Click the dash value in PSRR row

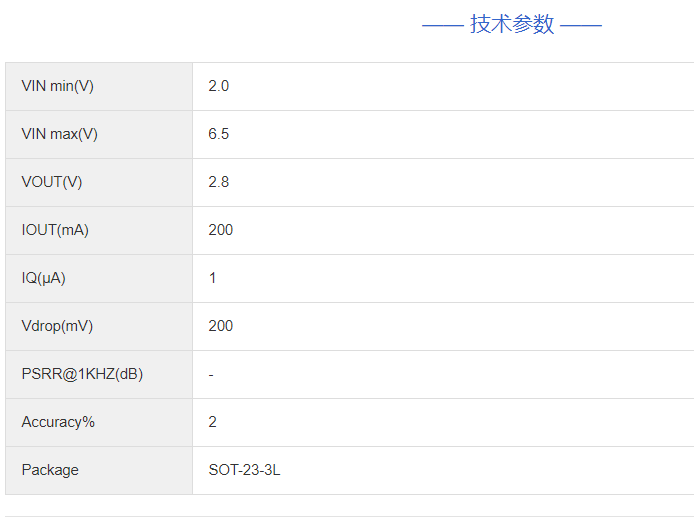pos(211,374)
